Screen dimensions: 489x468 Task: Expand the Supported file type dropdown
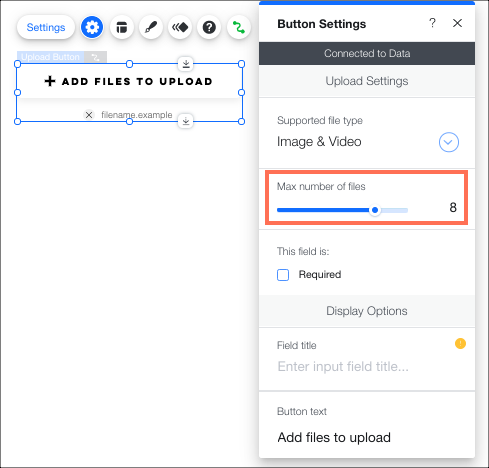tap(449, 142)
